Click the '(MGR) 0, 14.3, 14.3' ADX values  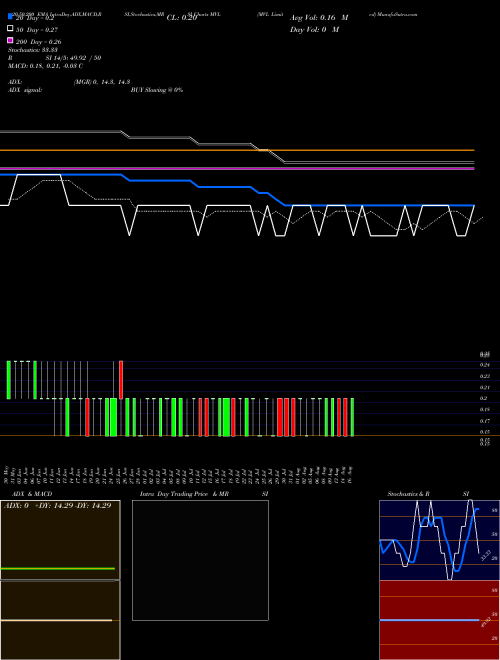(102, 82)
